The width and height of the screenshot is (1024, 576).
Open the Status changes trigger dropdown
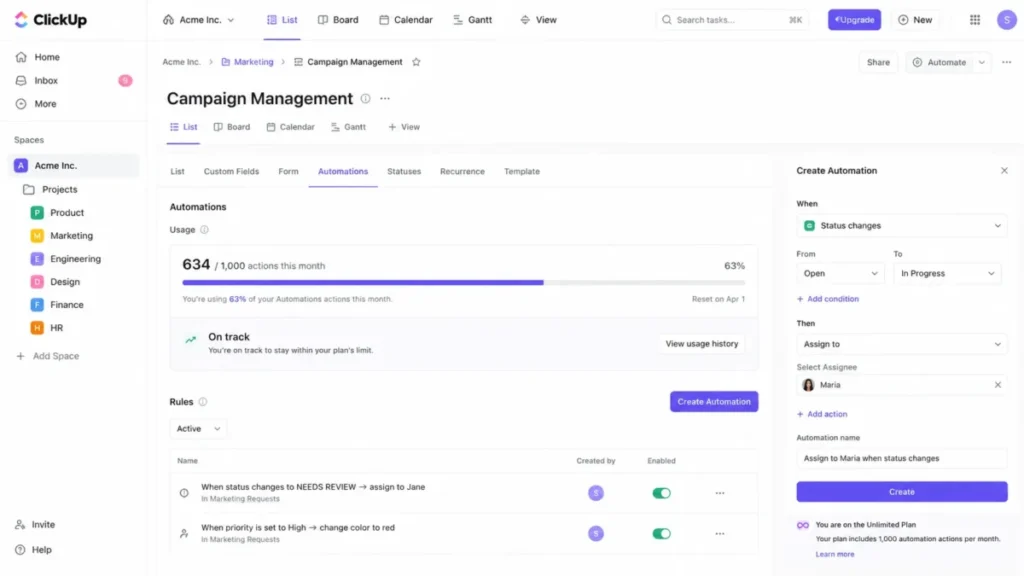click(901, 225)
